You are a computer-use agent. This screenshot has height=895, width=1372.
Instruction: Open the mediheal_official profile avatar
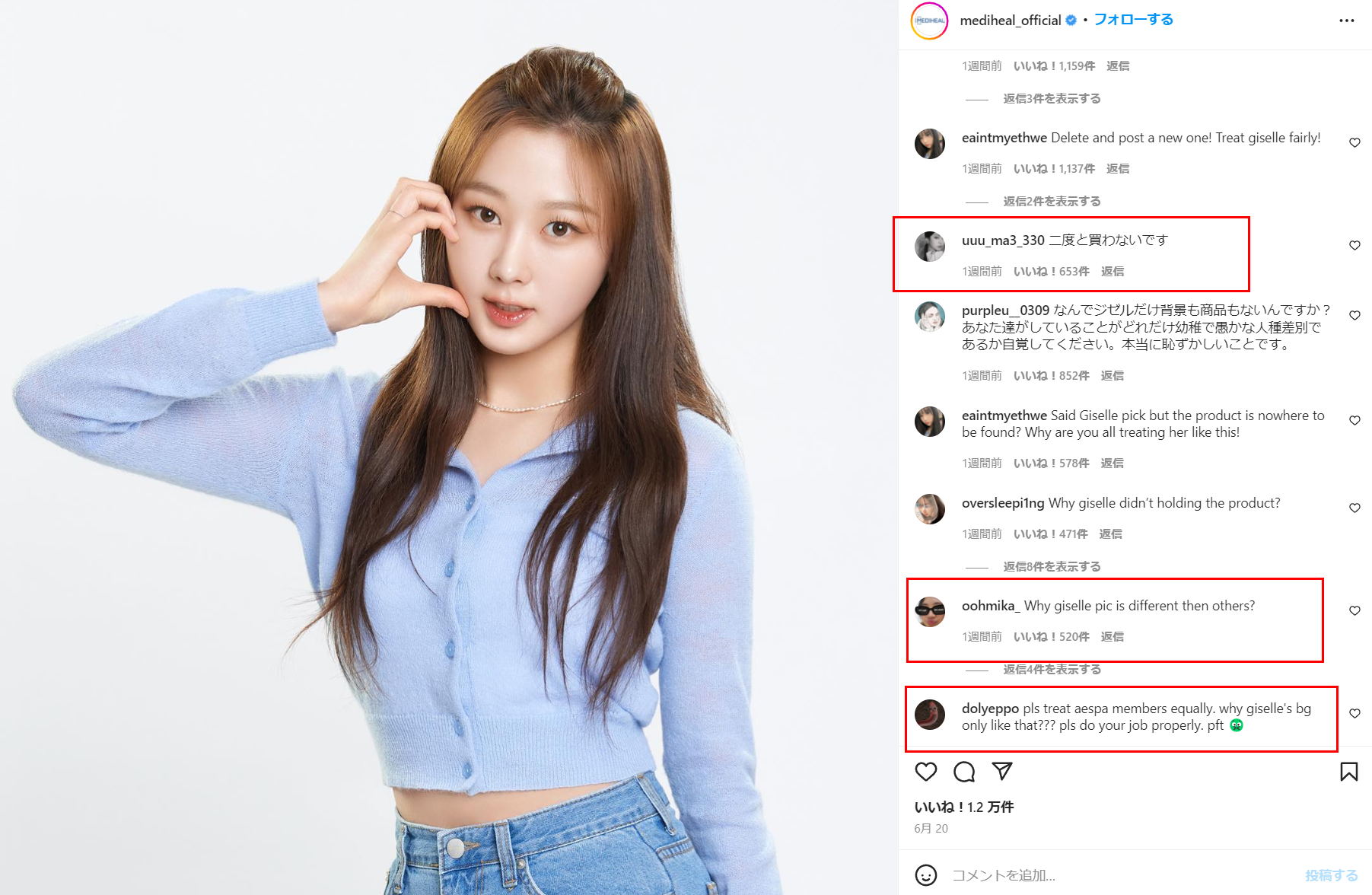(930, 21)
